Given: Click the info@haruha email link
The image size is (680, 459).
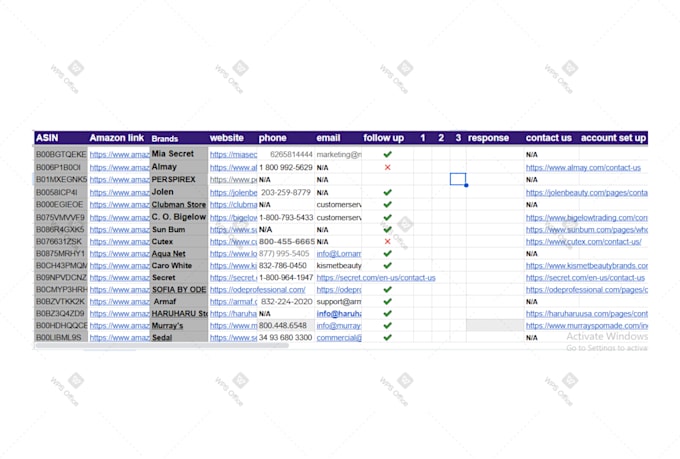Looking at the screenshot, I should coord(339,313).
